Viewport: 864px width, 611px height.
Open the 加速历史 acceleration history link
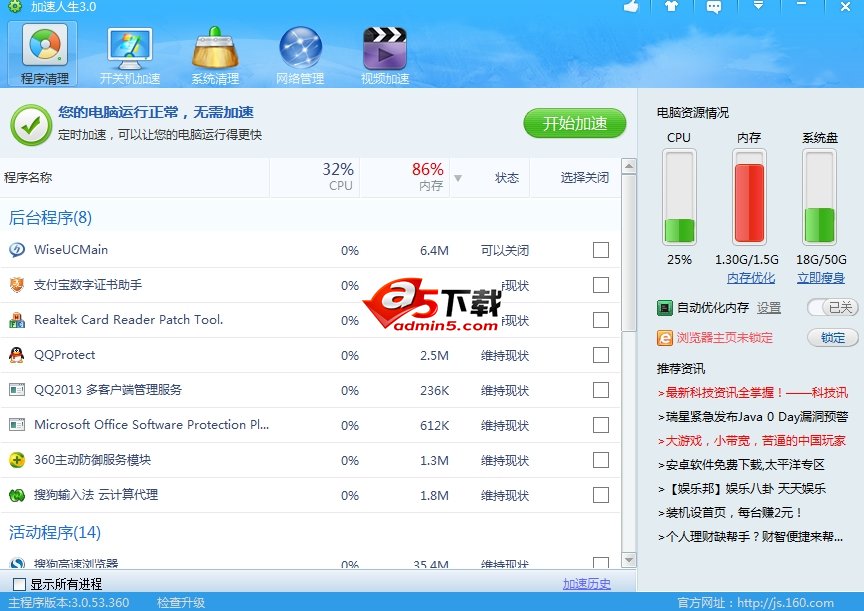(x=587, y=584)
